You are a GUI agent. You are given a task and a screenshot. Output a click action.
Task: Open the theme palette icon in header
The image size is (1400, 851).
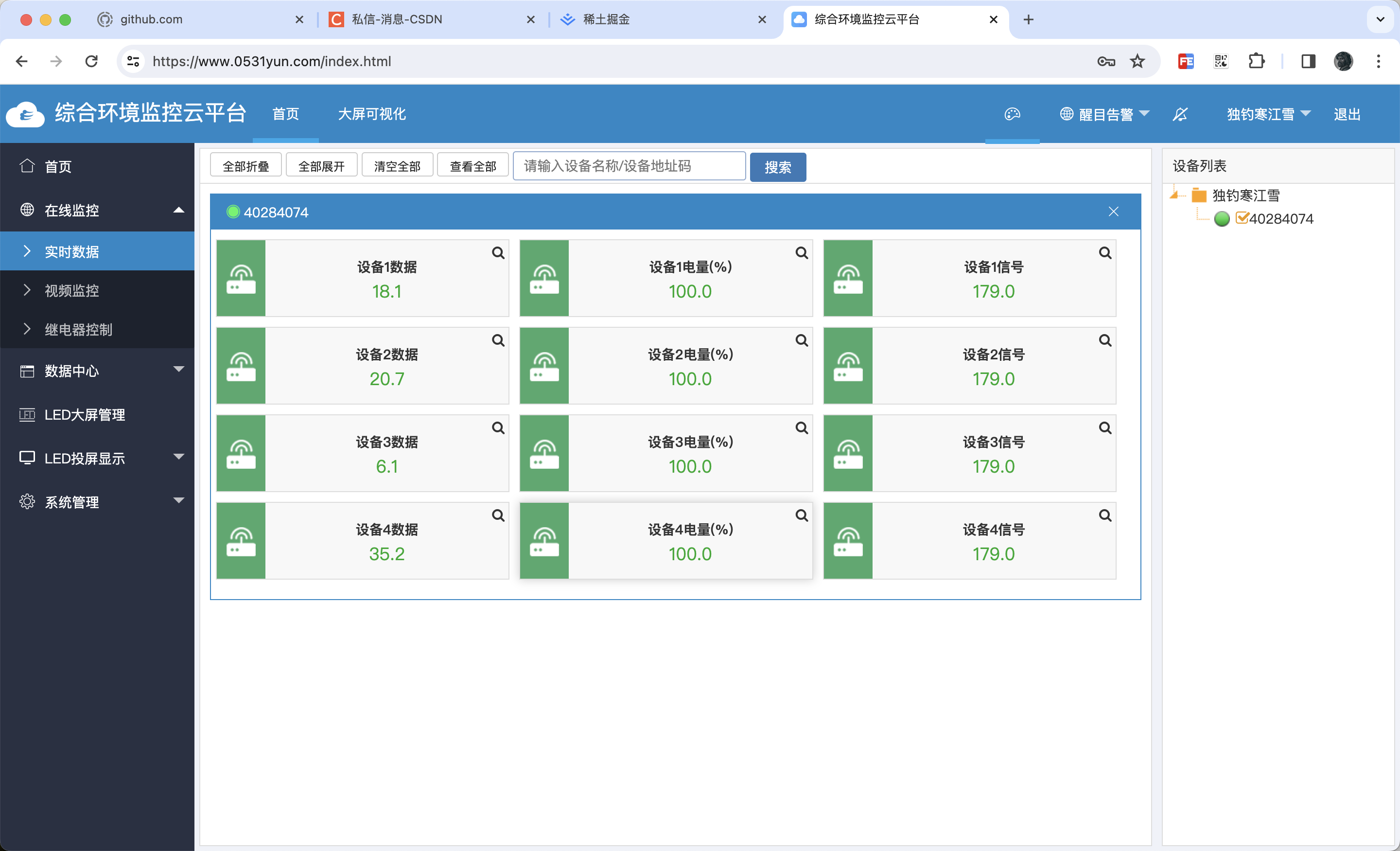pyautogui.click(x=1012, y=114)
